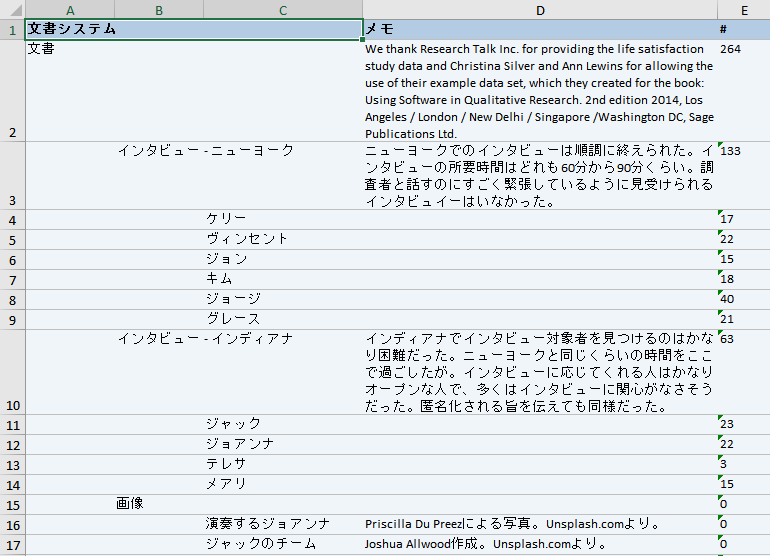Select row 3 header
The image size is (770, 556).
click(x=13, y=176)
